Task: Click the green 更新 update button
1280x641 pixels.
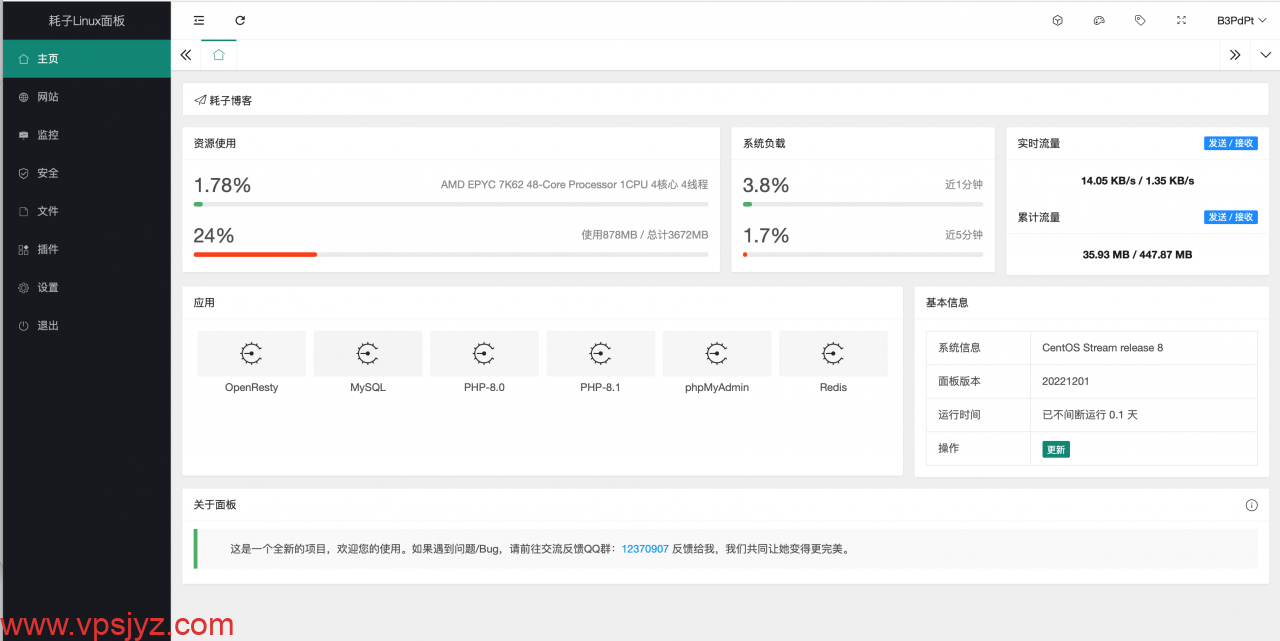Action: 1055,450
